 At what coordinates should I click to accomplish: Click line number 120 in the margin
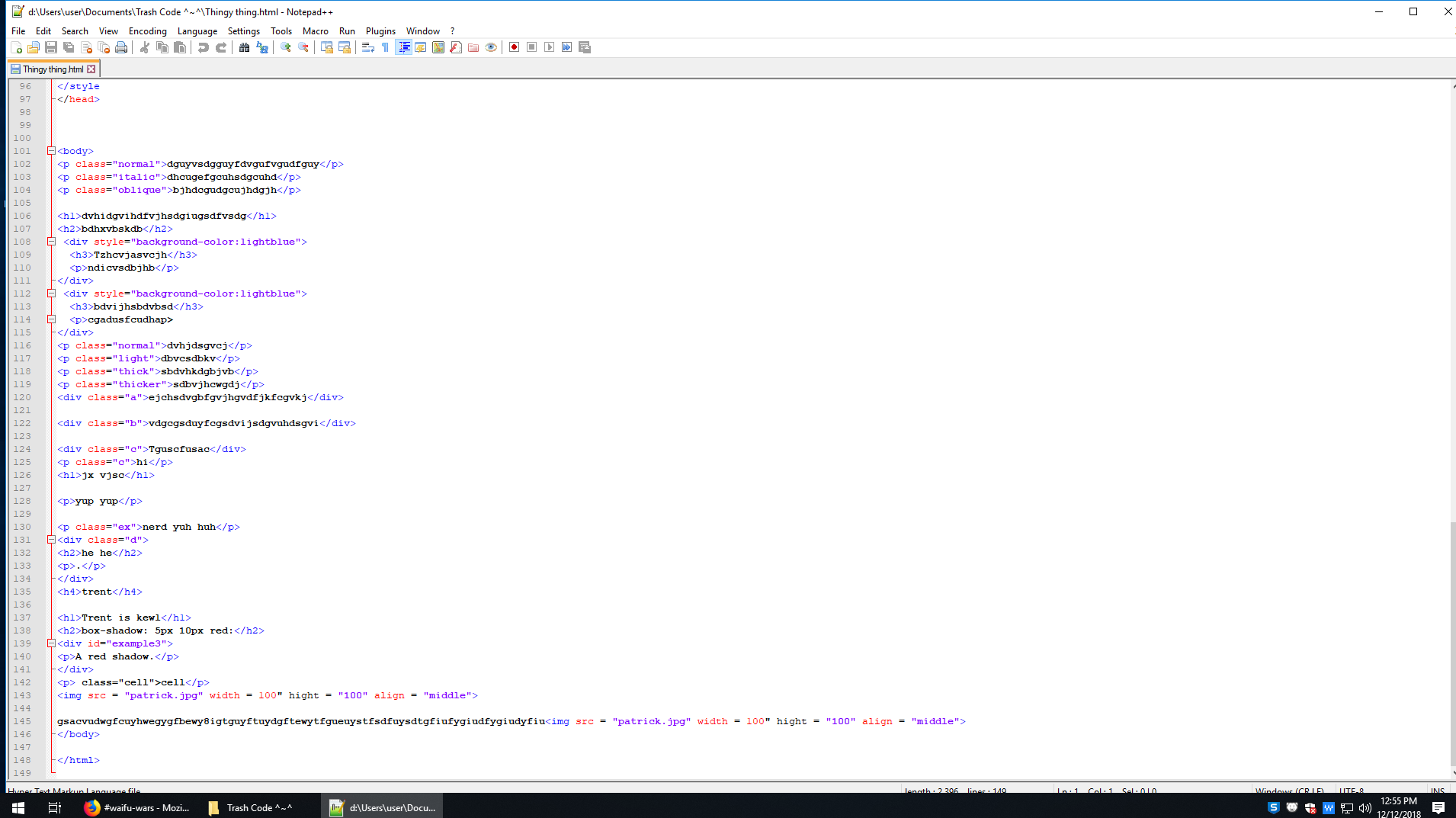tap(22, 397)
